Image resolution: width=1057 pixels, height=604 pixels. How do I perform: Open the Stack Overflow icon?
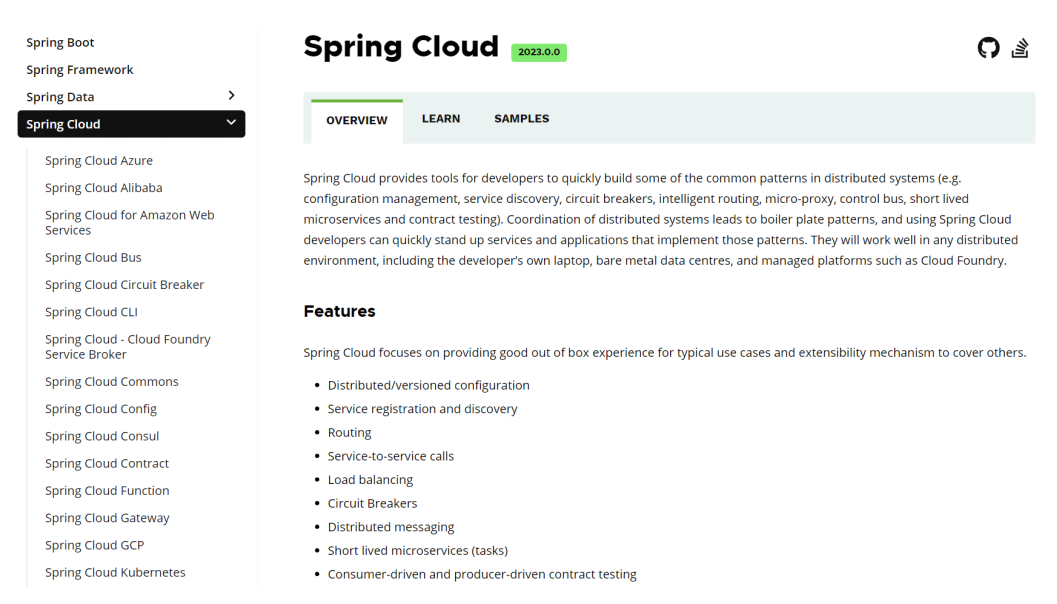1020,48
